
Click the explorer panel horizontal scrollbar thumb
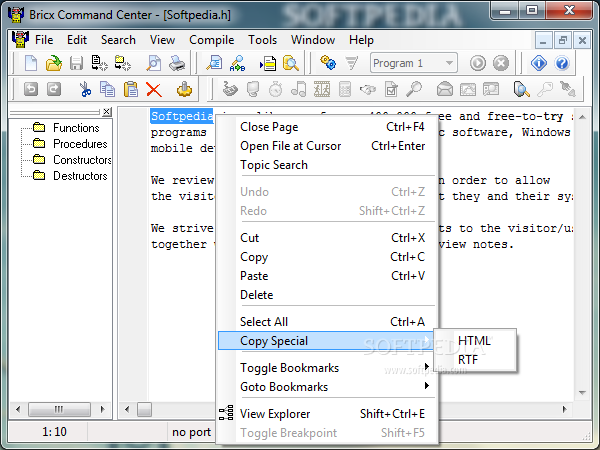click(x=59, y=409)
